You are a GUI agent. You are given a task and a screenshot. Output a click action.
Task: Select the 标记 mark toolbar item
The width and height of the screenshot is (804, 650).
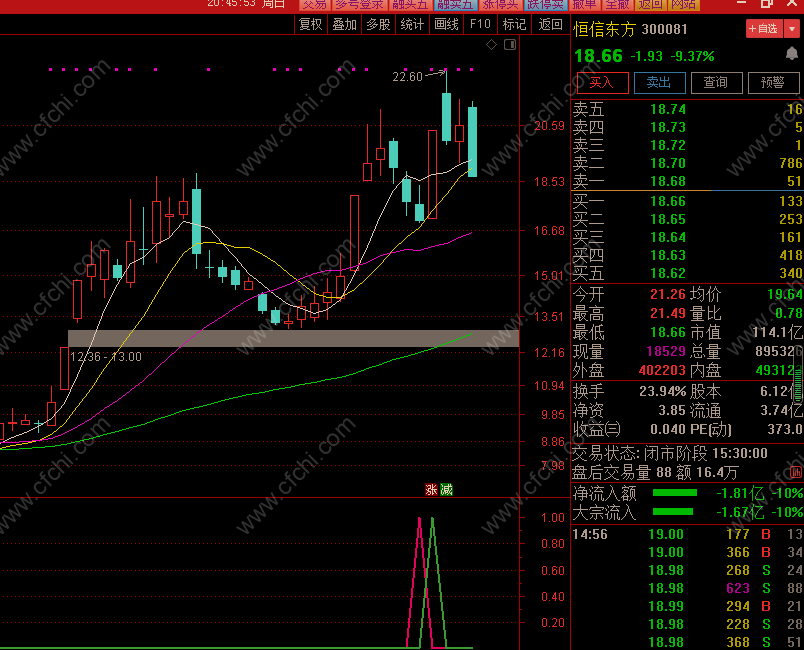(514, 24)
